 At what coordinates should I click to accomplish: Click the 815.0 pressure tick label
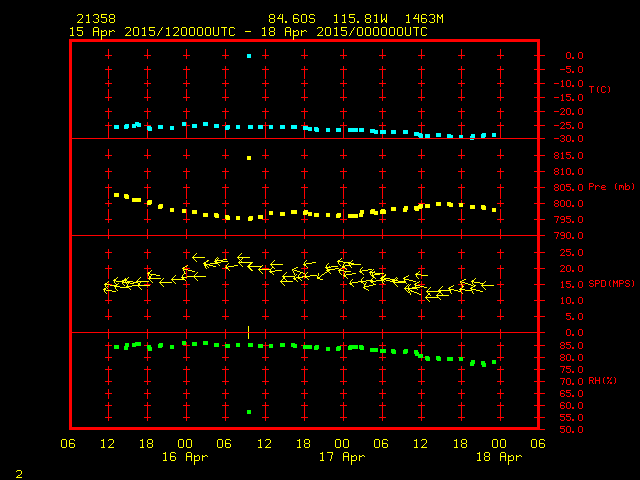click(568, 156)
